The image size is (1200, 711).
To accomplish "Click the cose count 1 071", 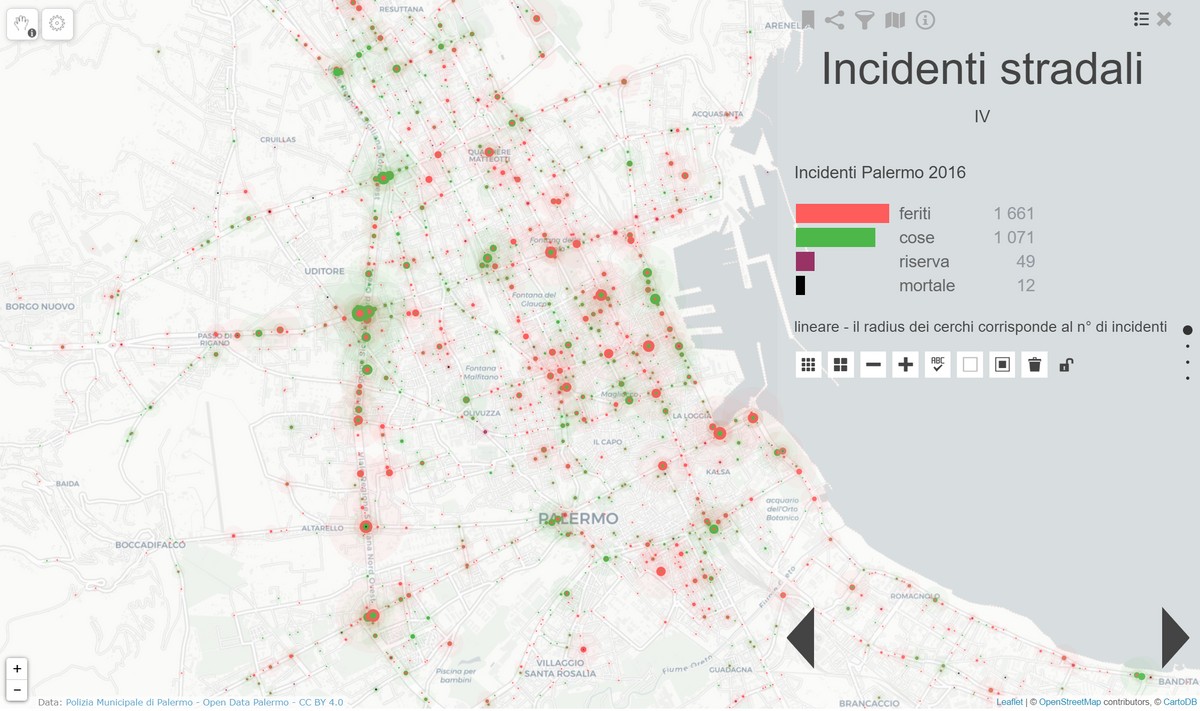I will coord(1014,237).
